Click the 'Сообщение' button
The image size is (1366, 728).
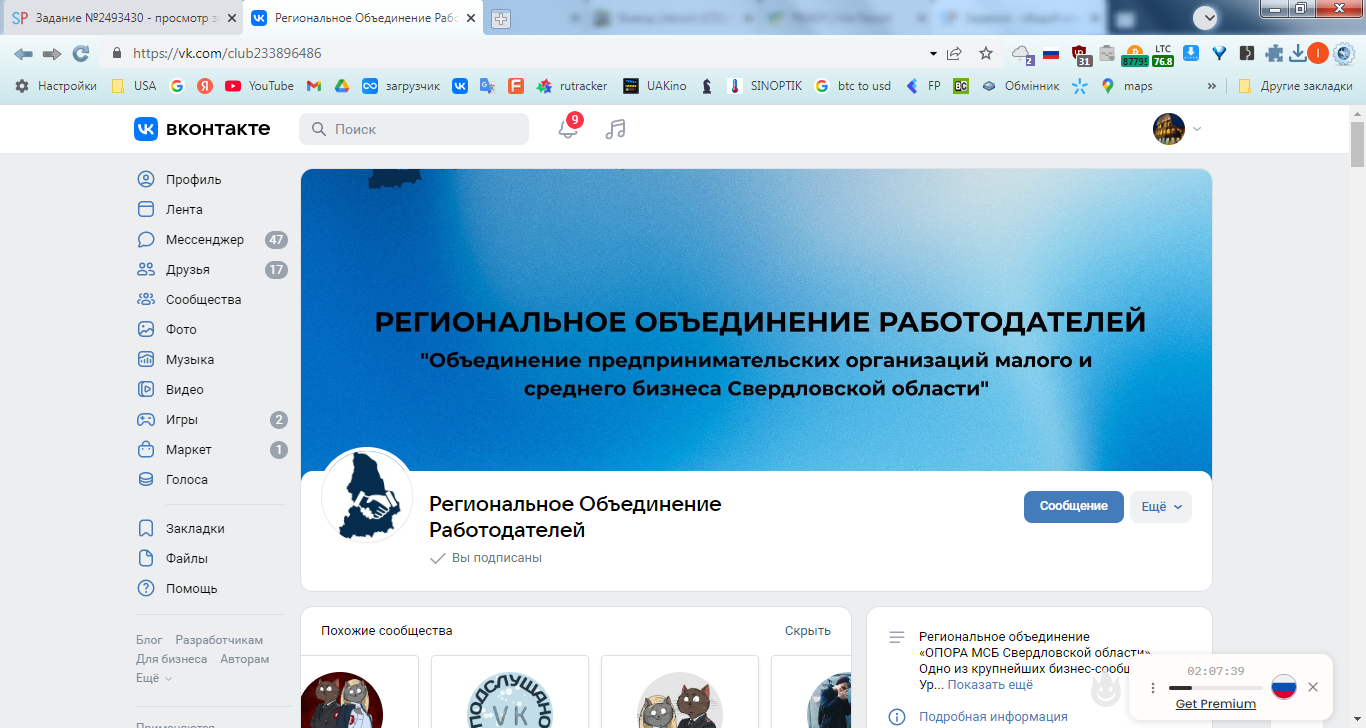click(1074, 507)
